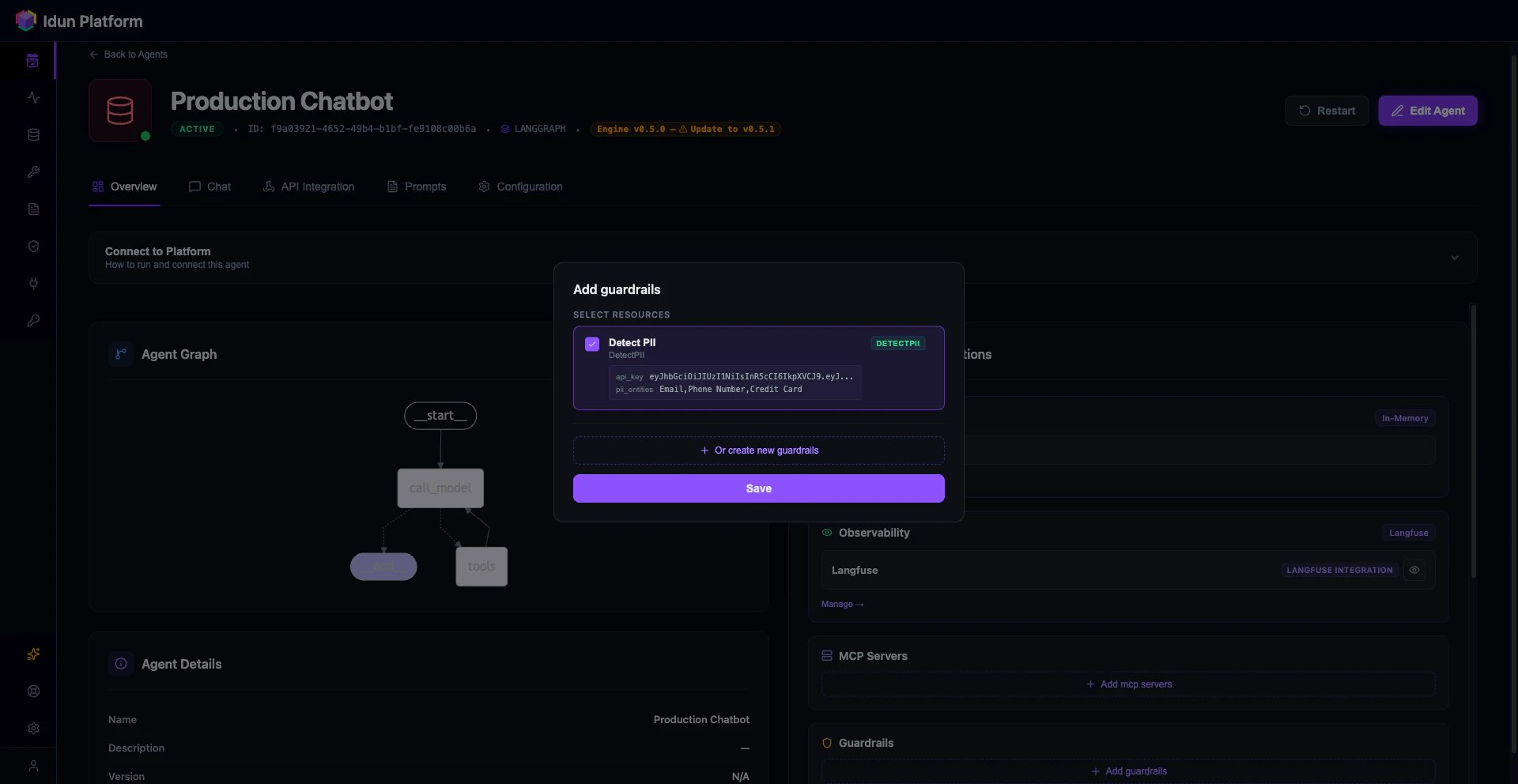Select the wrench tools sidebar icon
The height and width of the screenshot is (784, 1518).
(x=33, y=172)
